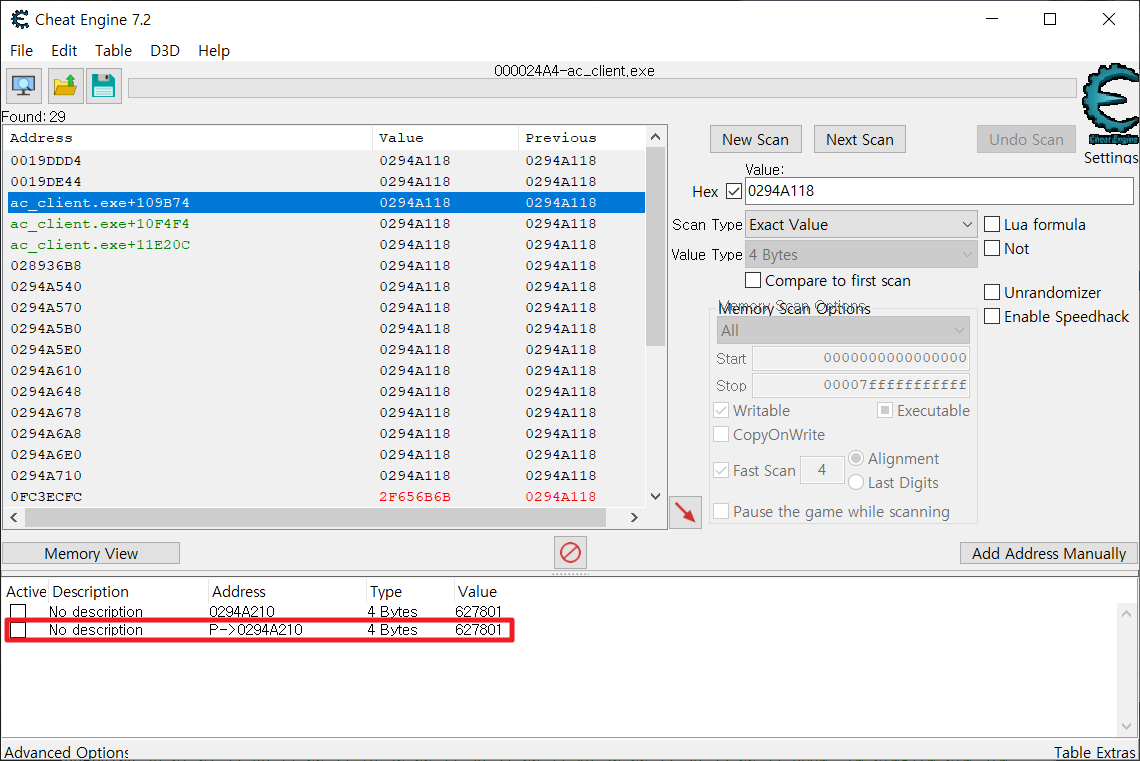Open the Scan Type dropdown
This screenshot has height=761, width=1140.
(x=861, y=225)
